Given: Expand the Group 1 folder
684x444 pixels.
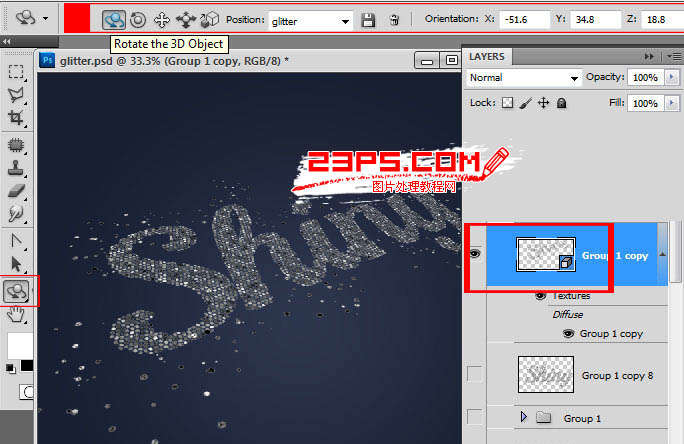Looking at the screenshot, I should (525, 417).
